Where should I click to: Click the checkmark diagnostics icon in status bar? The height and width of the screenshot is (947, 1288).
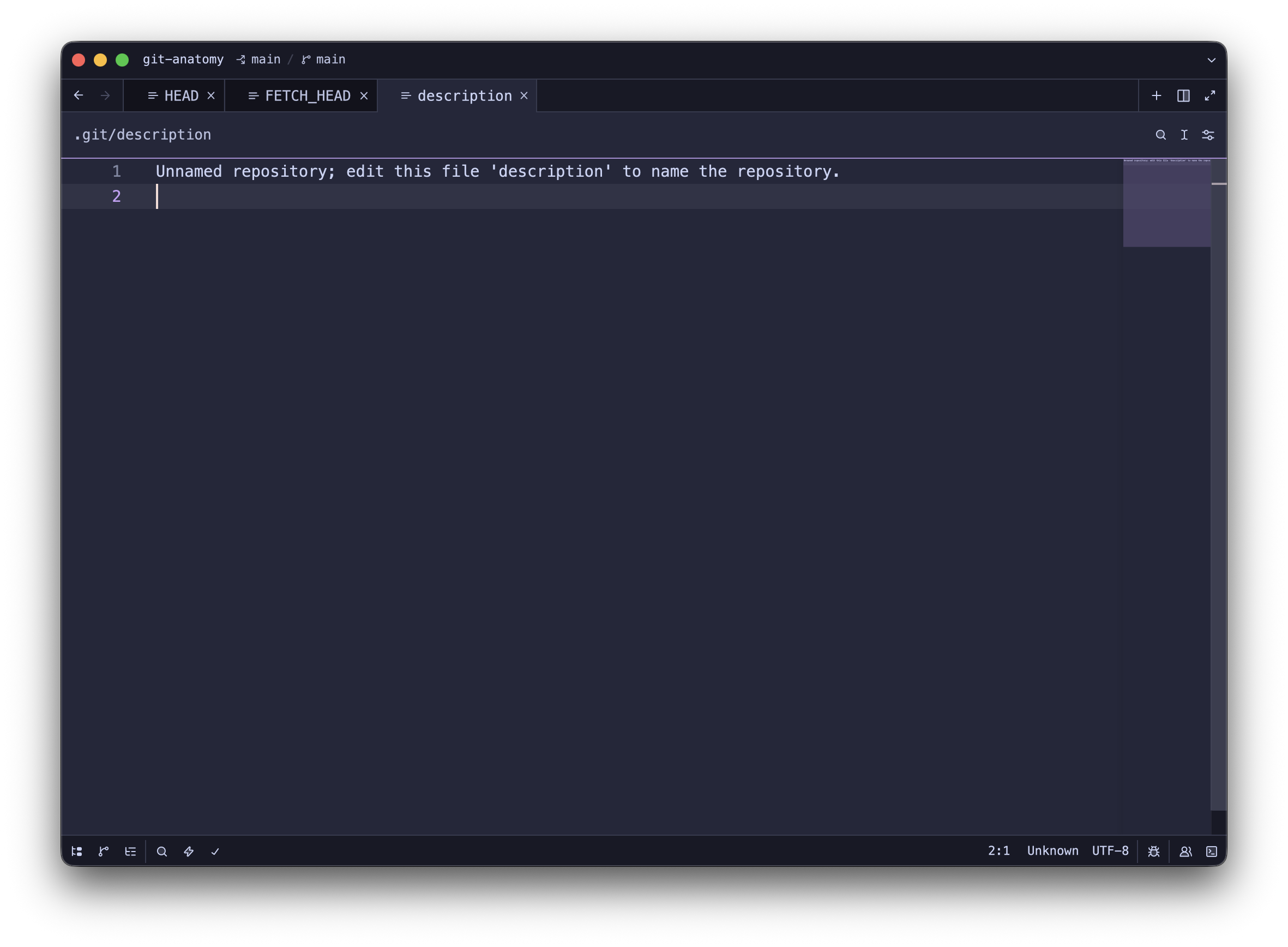[215, 852]
